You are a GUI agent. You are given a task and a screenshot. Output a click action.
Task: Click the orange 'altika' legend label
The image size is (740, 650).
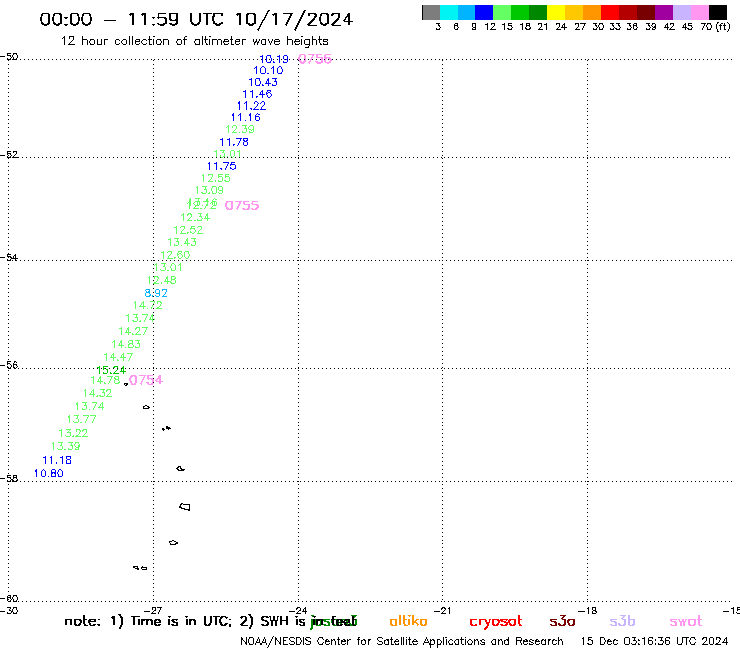[x=408, y=621]
